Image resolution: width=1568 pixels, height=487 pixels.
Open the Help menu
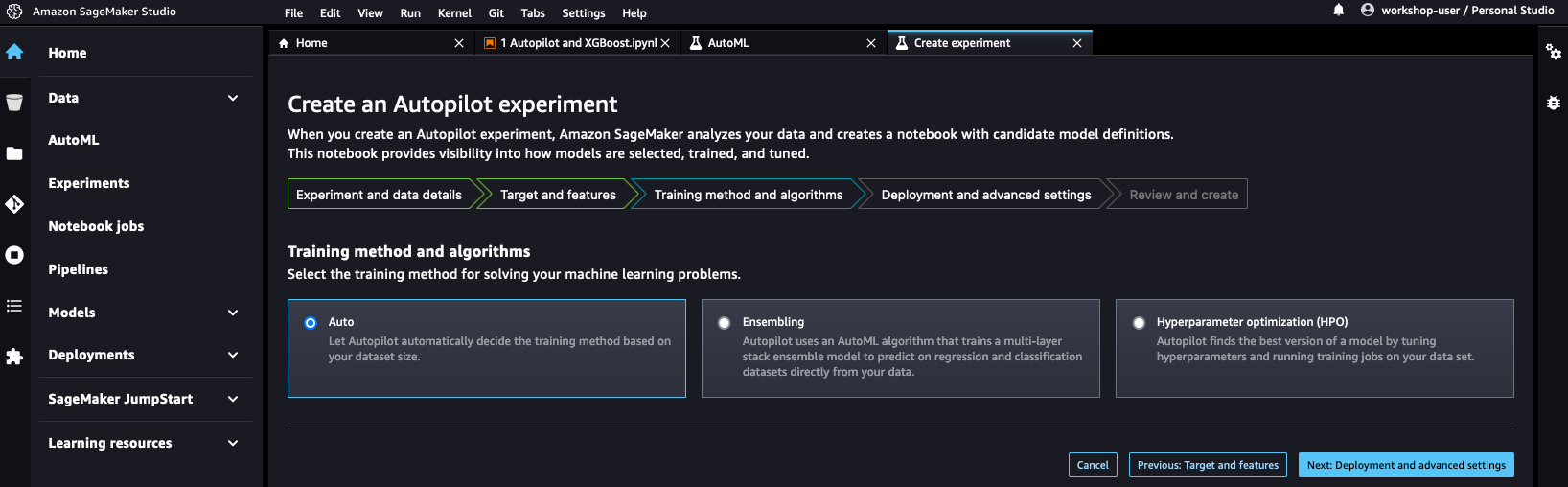click(x=634, y=13)
